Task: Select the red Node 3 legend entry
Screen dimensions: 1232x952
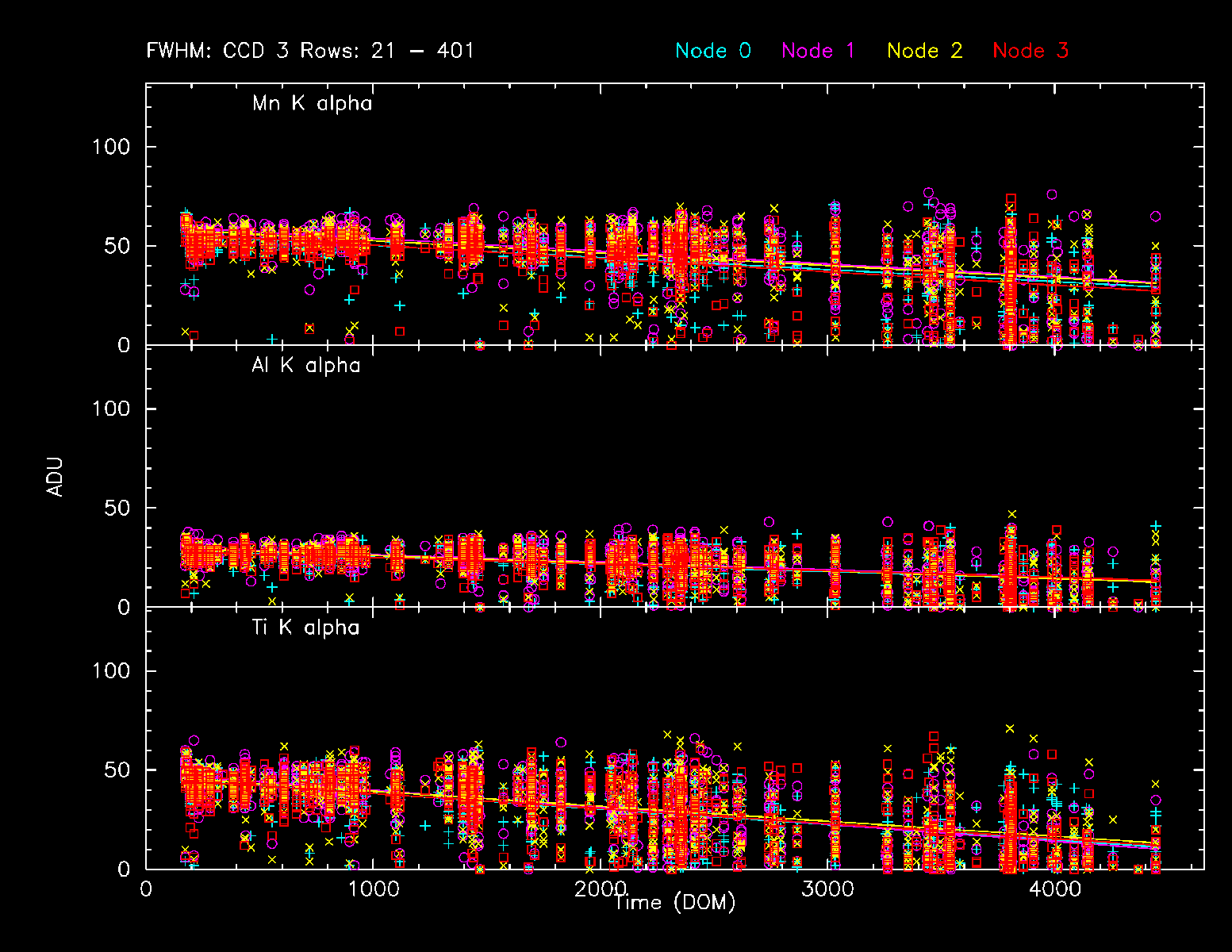Action: (x=1030, y=51)
